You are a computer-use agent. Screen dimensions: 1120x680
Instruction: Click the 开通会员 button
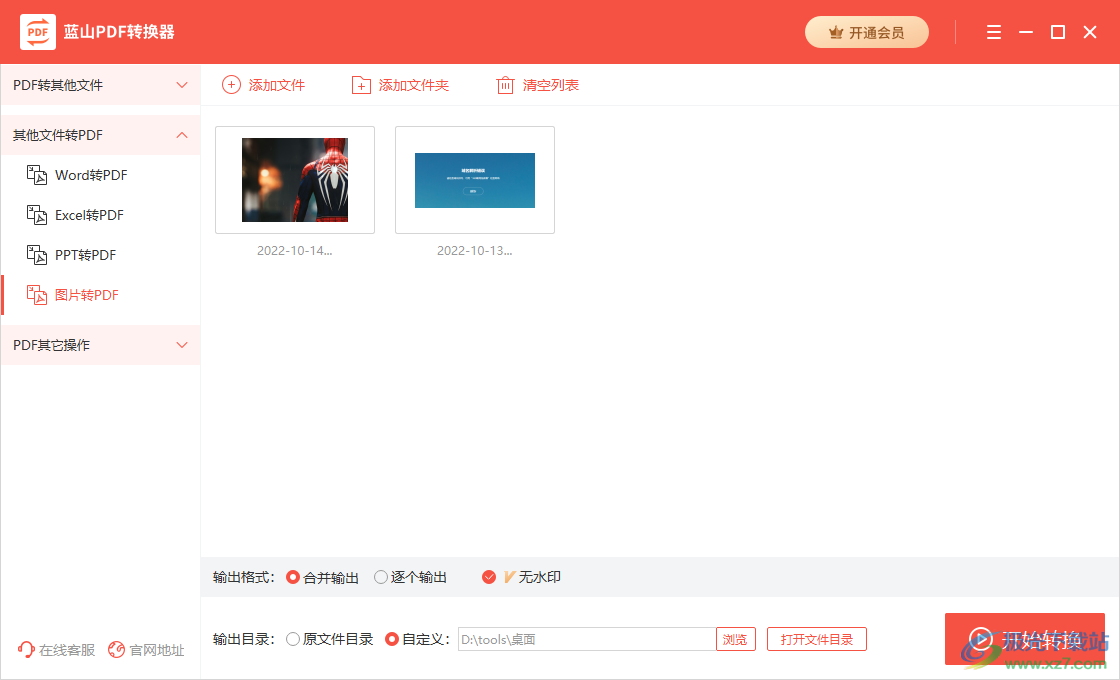tap(866, 32)
